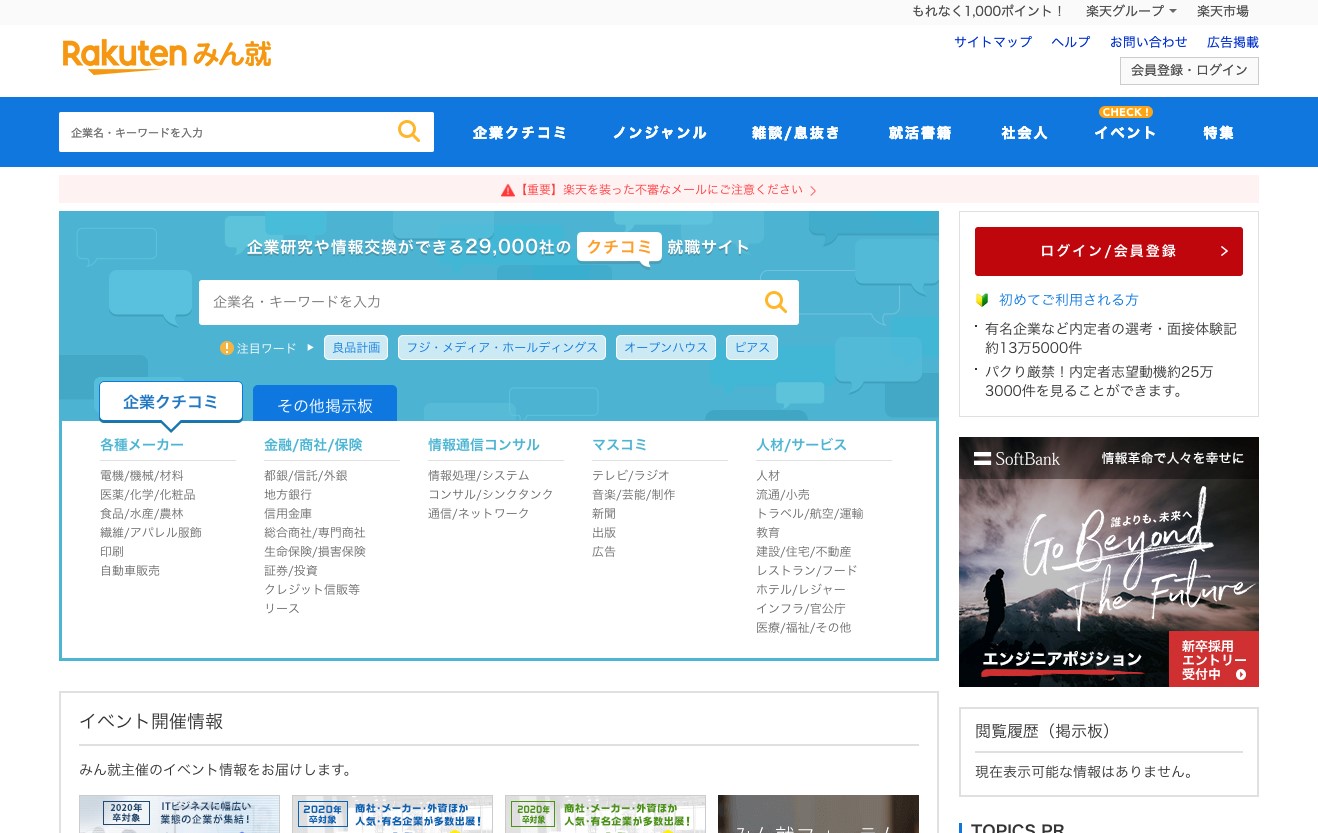Go to サイトマップ

pos(993,42)
